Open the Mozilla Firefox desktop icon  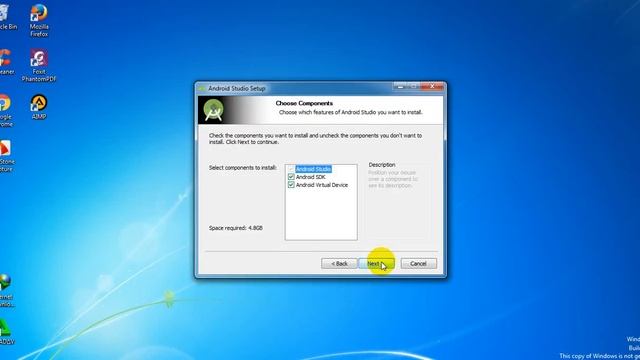39,20
